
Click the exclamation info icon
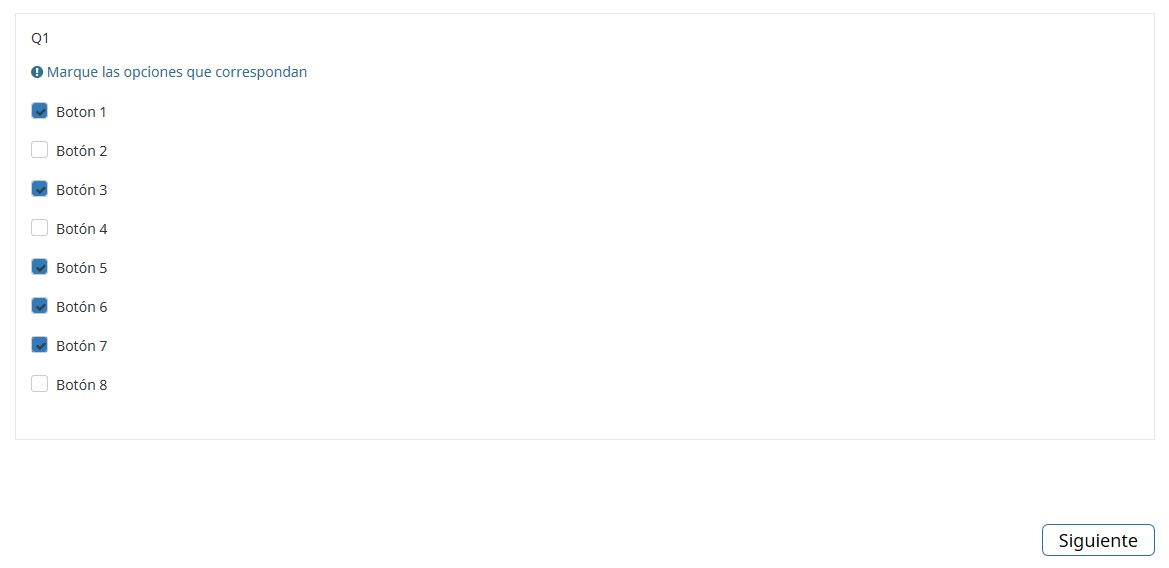pos(37,72)
